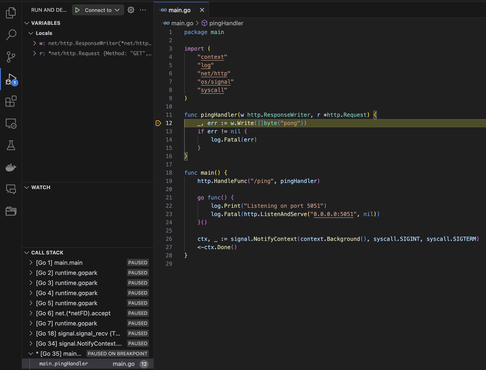Open the Testing flask view

pyautogui.click(x=11, y=145)
